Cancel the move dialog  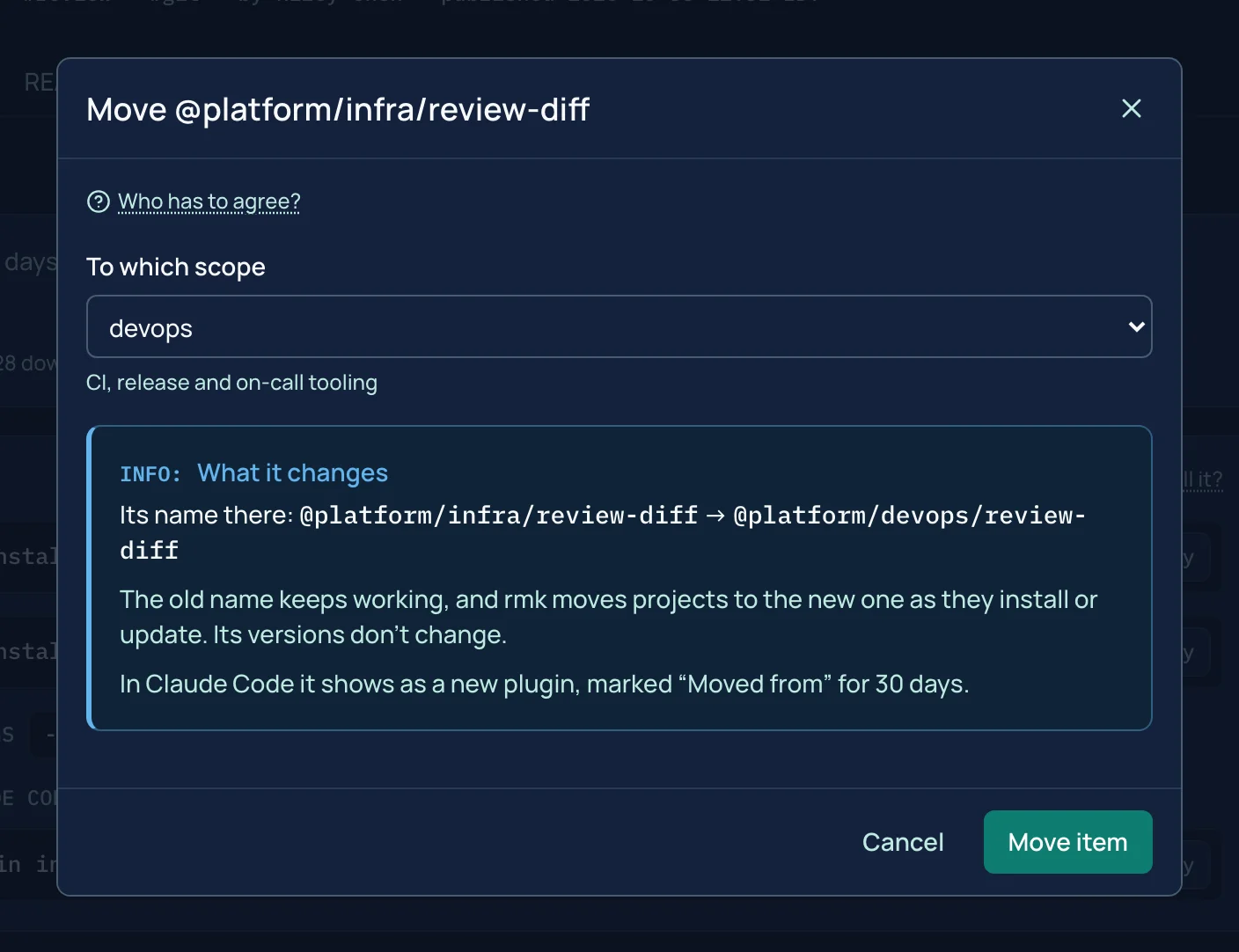coord(903,842)
